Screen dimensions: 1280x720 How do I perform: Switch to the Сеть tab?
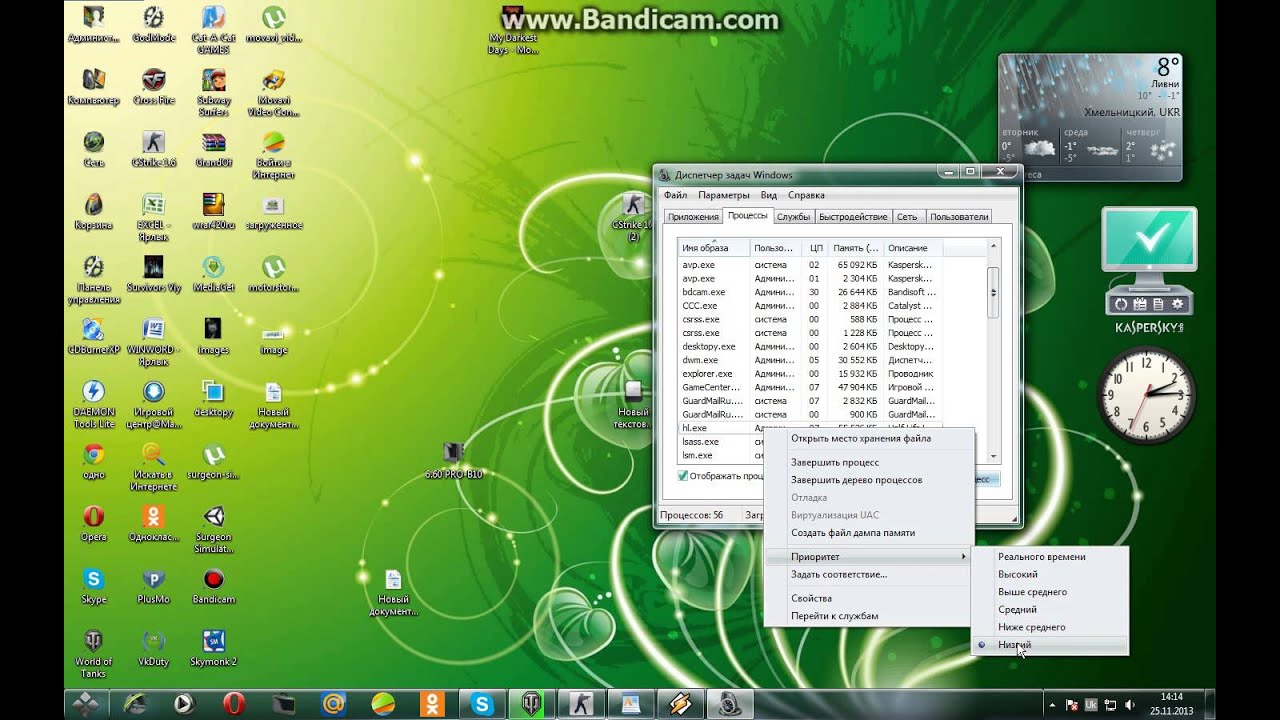[x=907, y=217]
